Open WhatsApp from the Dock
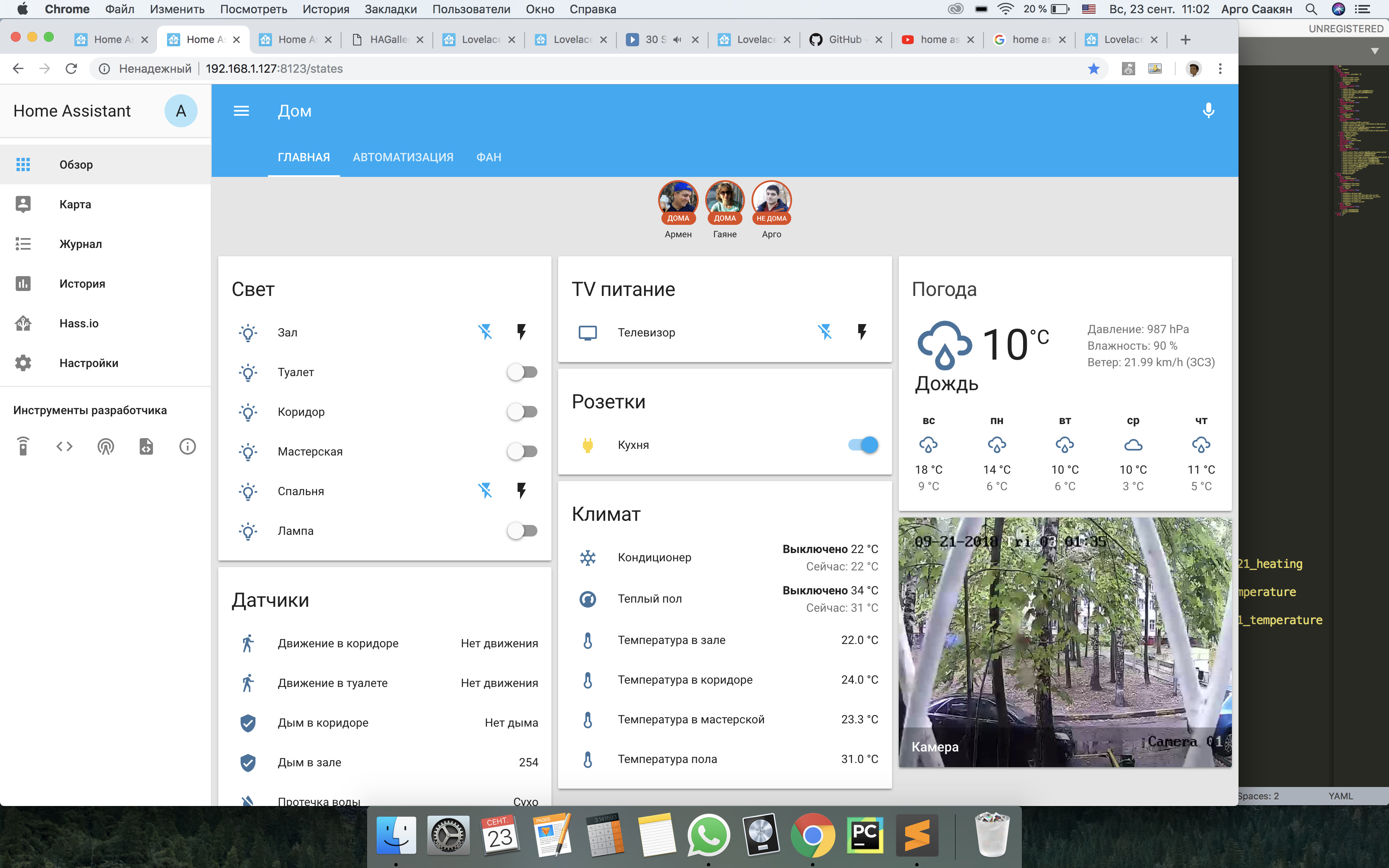Image resolution: width=1389 pixels, height=868 pixels. click(708, 835)
